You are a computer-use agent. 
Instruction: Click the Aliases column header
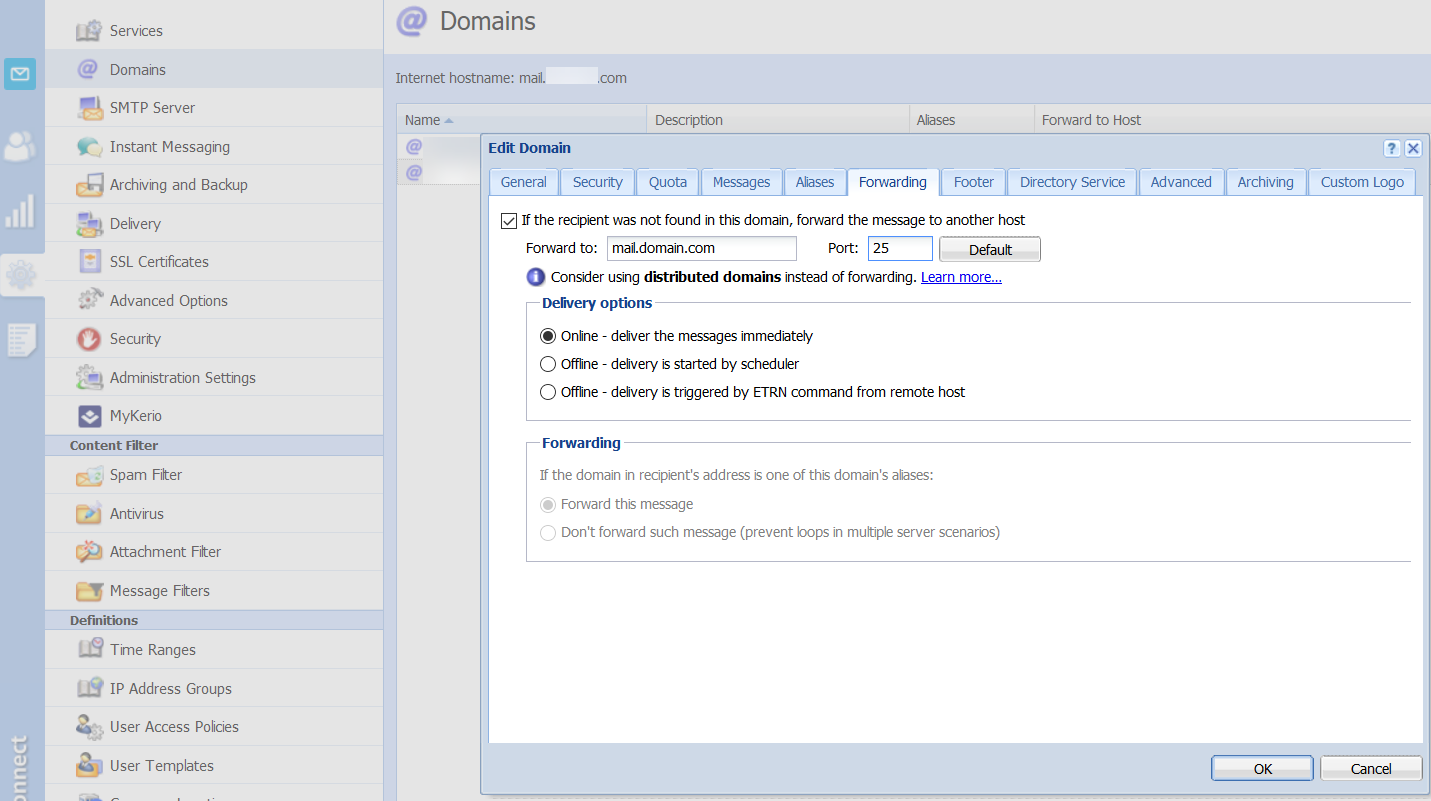click(972, 120)
